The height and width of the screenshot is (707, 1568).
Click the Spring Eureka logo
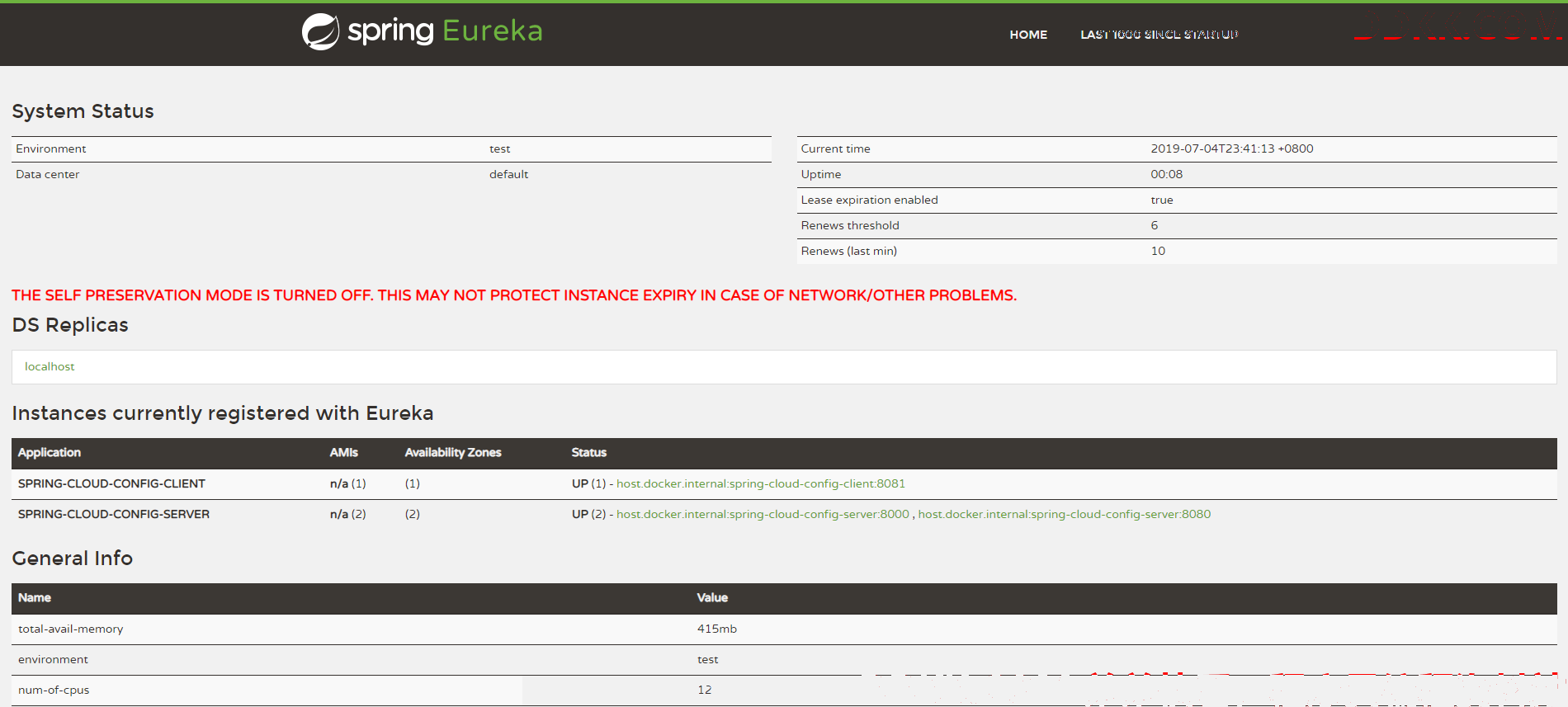tap(423, 32)
